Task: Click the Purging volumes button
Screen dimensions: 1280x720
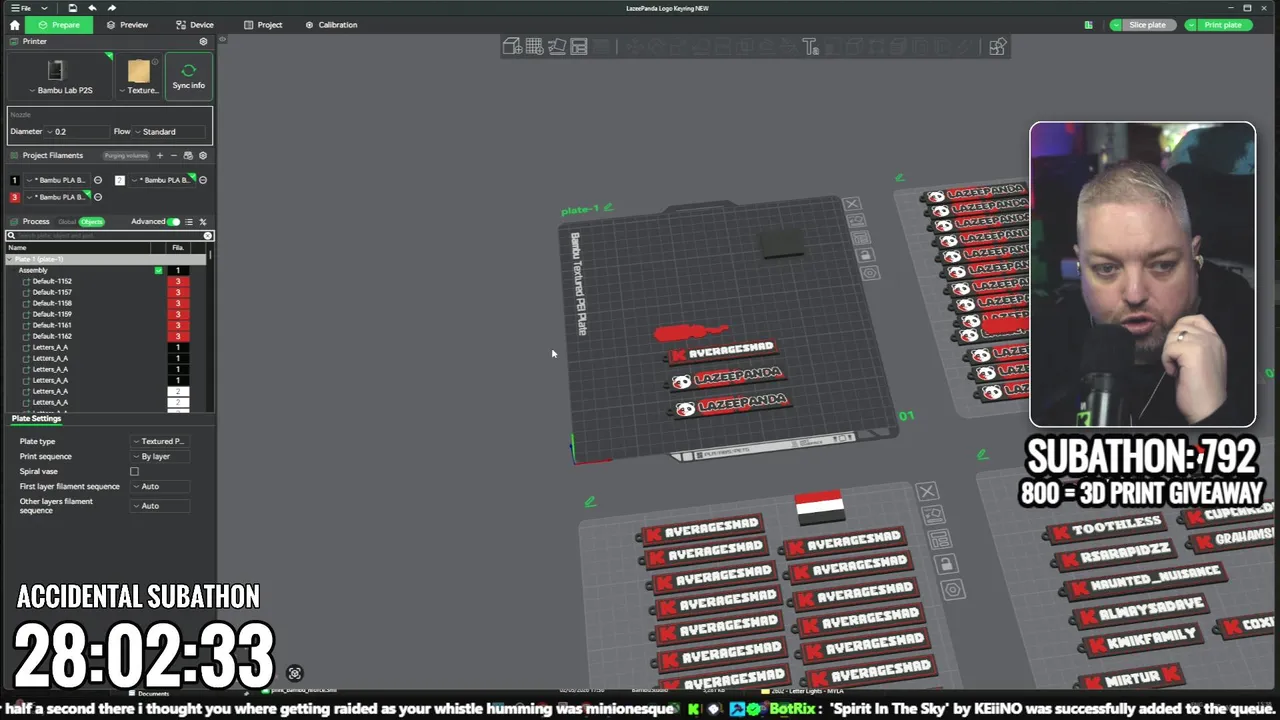Action: [126, 155]
